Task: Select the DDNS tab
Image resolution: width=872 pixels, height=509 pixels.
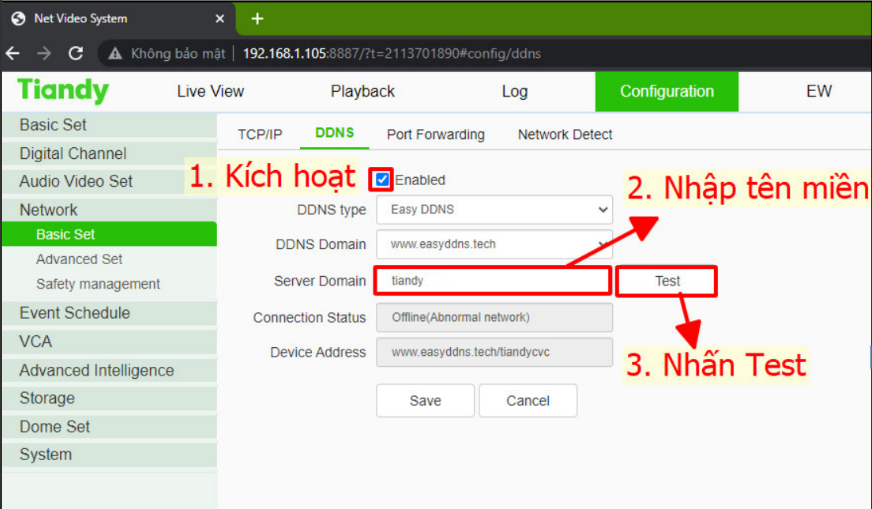Action: coord(334,133)
